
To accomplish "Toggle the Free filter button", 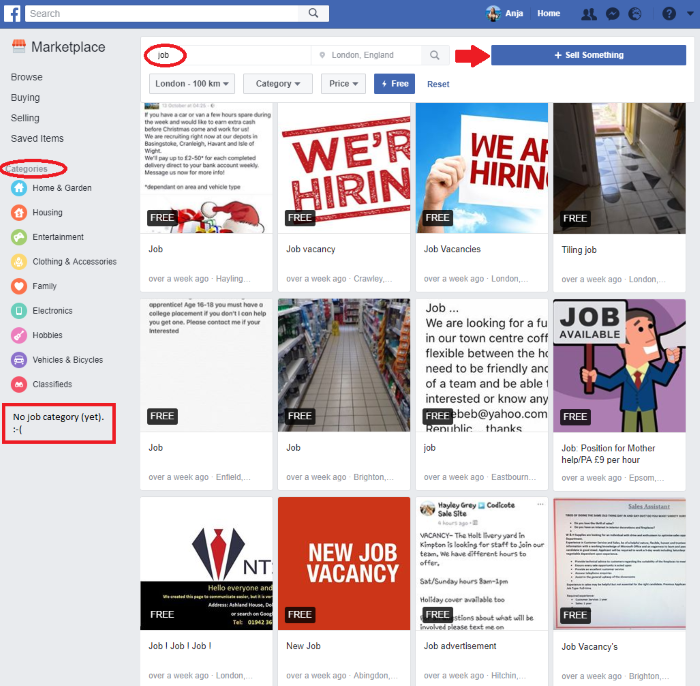I will pos(394,84).
